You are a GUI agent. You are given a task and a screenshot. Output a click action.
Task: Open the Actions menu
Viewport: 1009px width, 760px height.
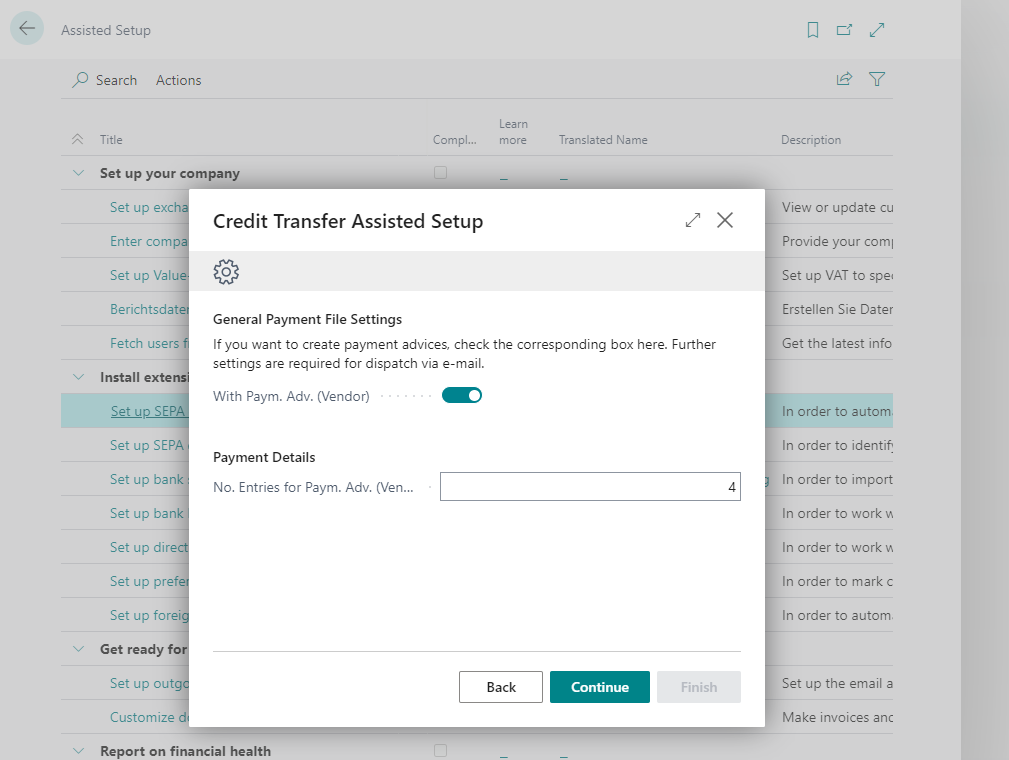178,79
